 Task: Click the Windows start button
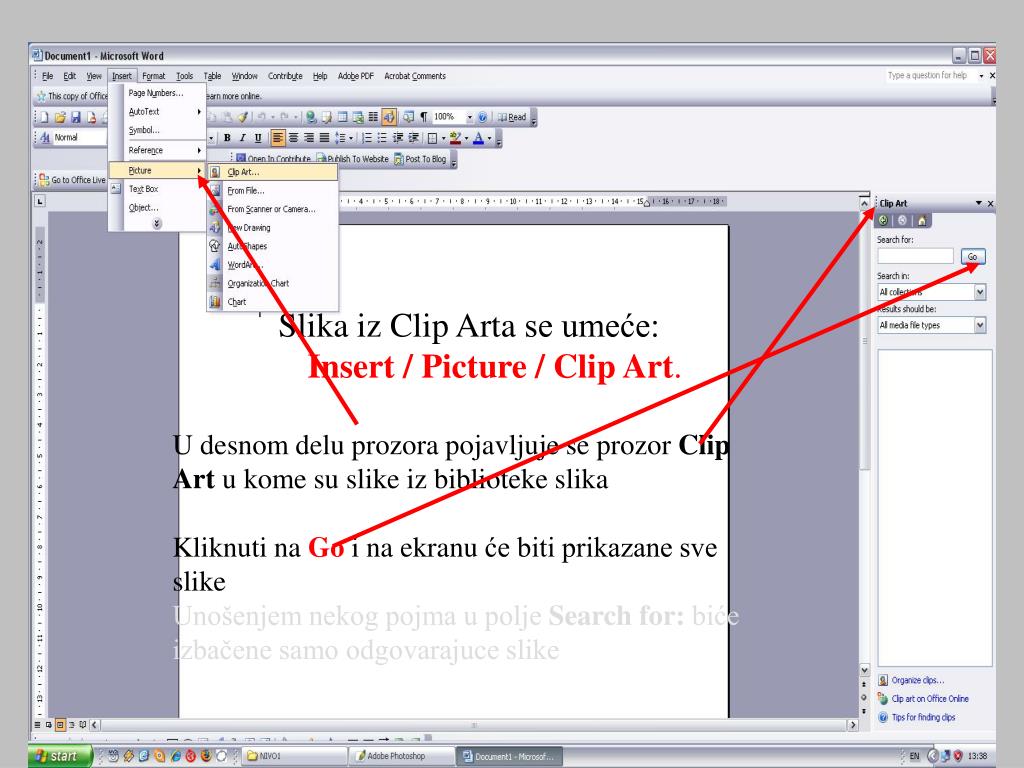click(60, 756)
